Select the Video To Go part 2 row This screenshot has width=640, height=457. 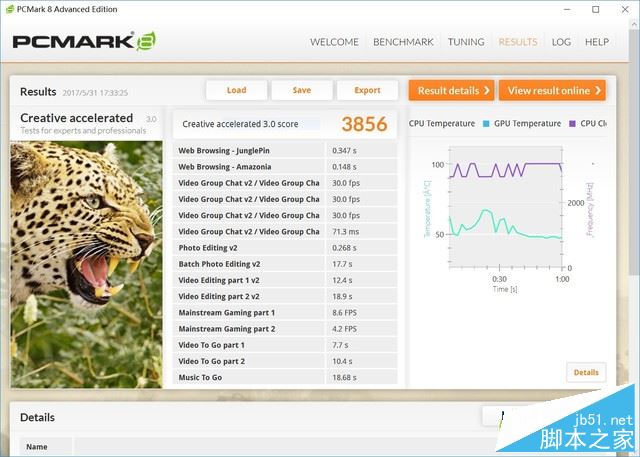[x=285, y=361]
